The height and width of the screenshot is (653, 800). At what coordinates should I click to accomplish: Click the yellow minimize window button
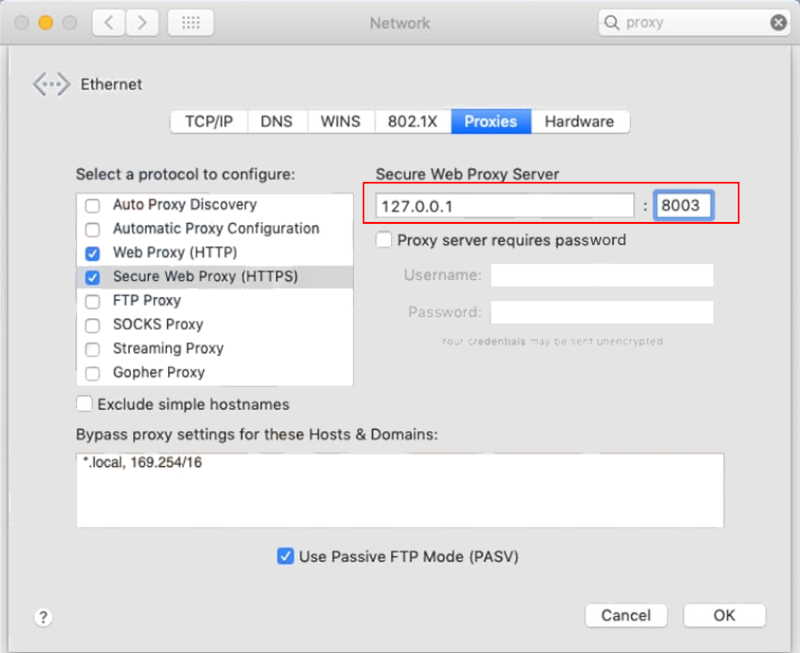[46, 22]
